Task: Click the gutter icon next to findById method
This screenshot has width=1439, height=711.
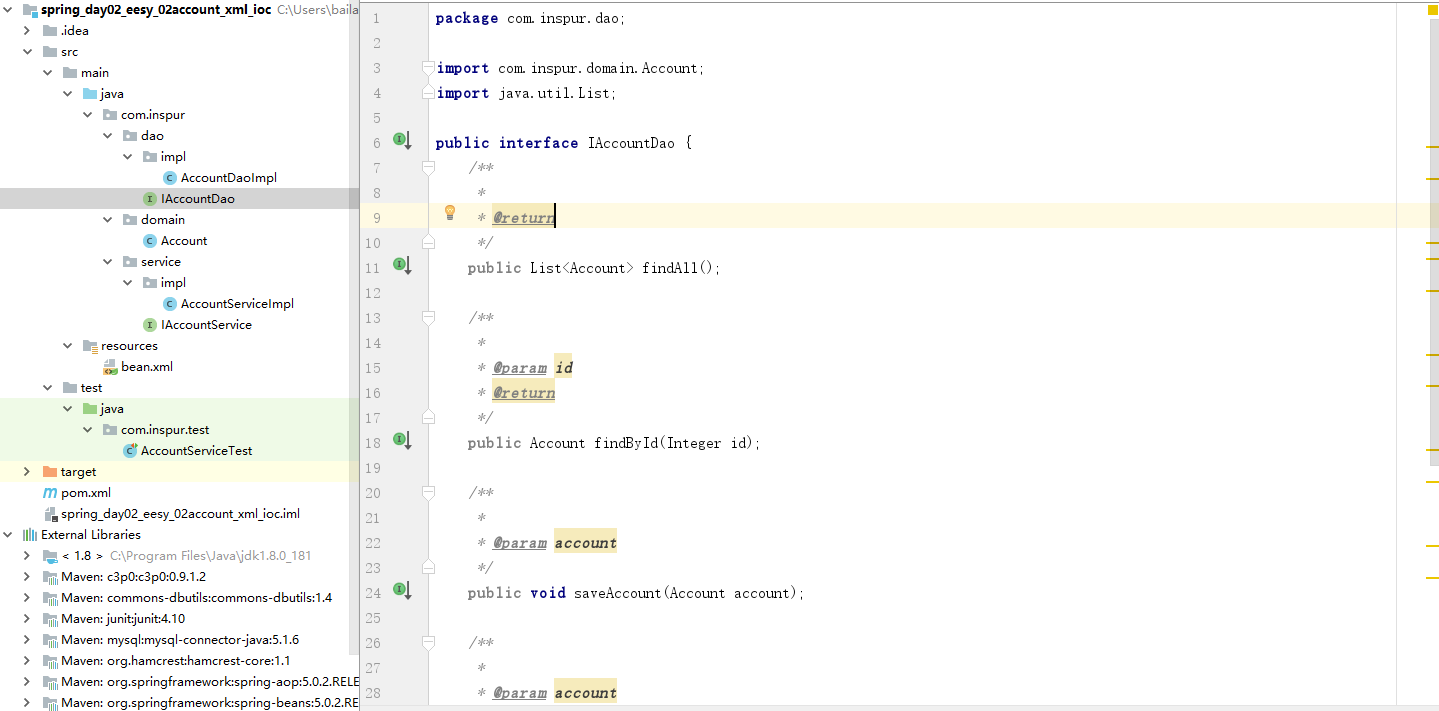Action: [402, 441]
